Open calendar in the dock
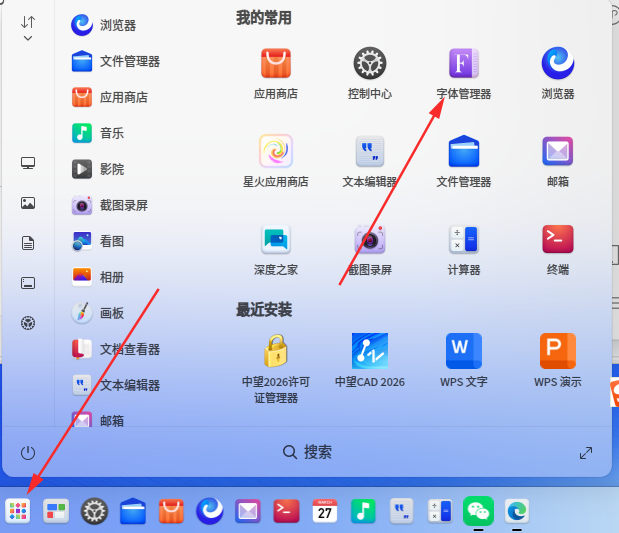Image resolution: width=619 pixels, height=533 pixels. coord(325,511)
